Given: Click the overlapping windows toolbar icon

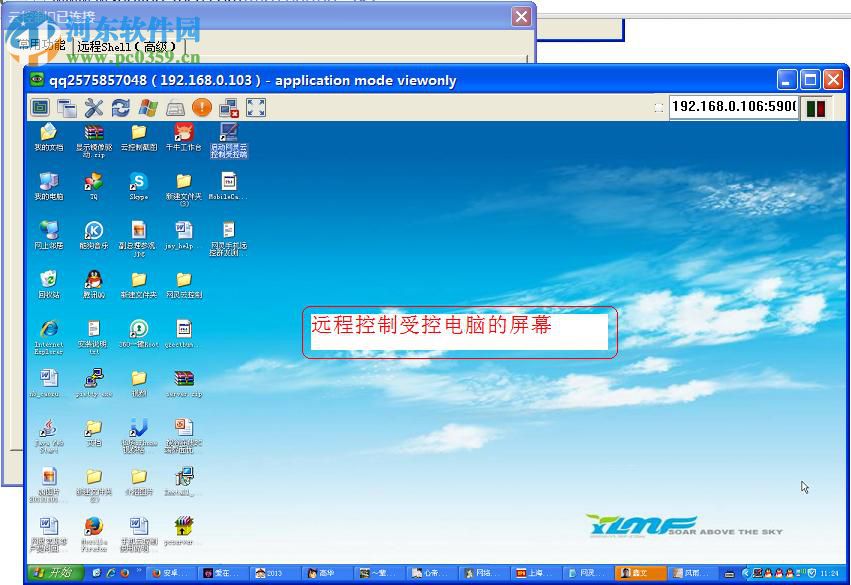Looking at the screenshot, I should click(67, 108).
